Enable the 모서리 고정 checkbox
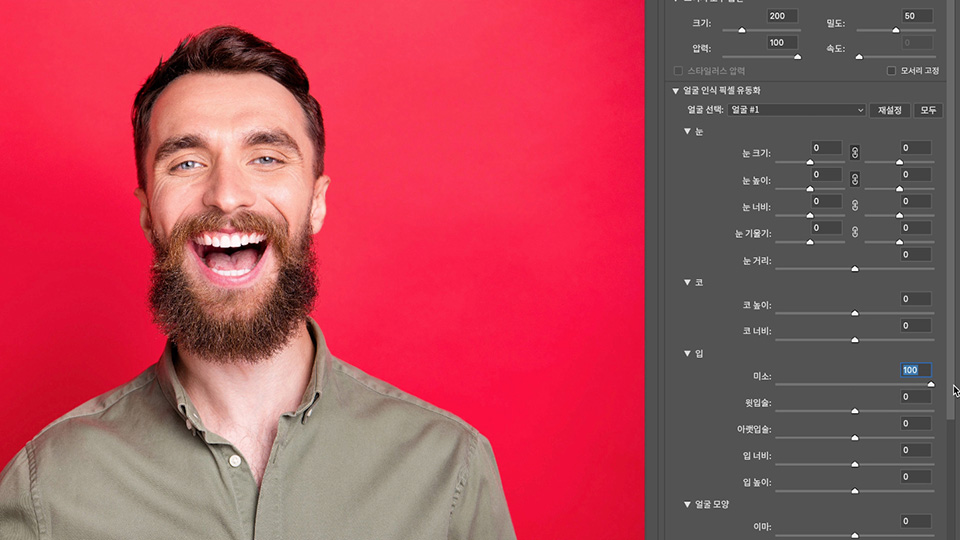Image resolution: width=960 pixels, height=540 pixels. click(891, 71)
